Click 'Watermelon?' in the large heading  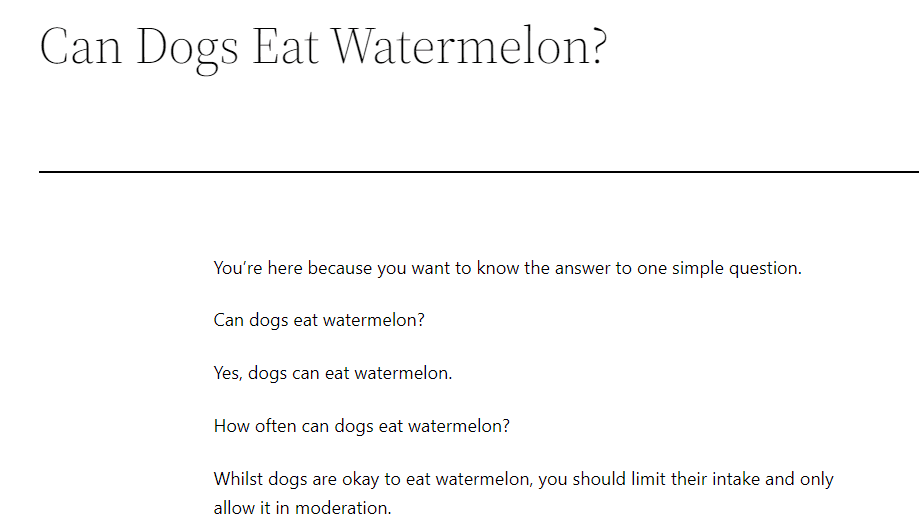(469, 46)
